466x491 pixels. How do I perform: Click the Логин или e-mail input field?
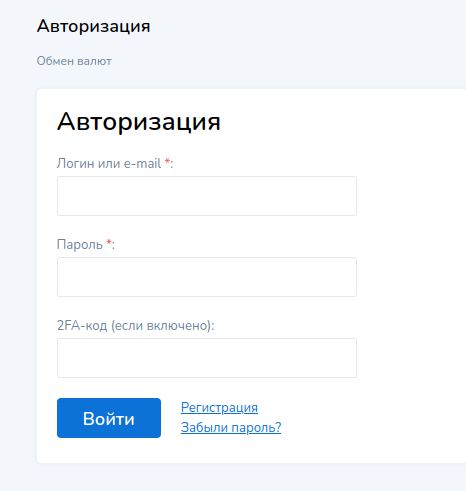[x=207, y=196]
